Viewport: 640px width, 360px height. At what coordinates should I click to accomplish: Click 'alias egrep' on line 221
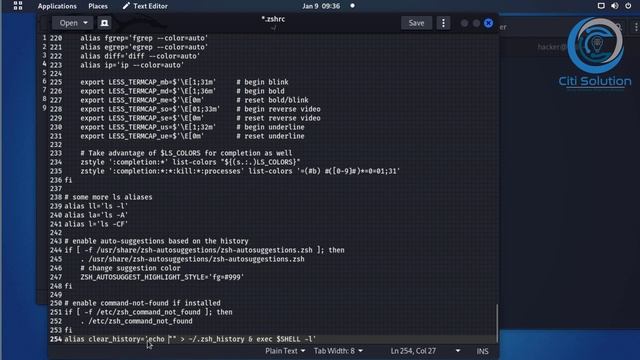click(x=144, y=47)
